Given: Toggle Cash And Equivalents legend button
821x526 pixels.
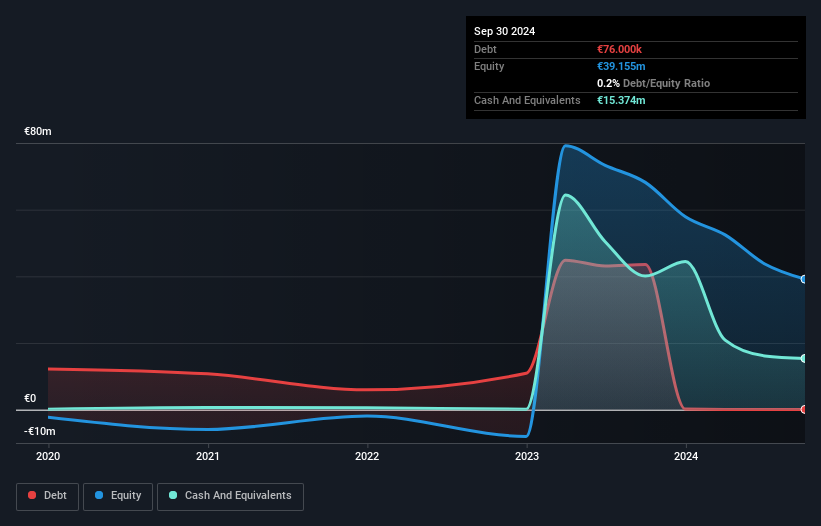Looking at the screenshot, I should point(230,496).
